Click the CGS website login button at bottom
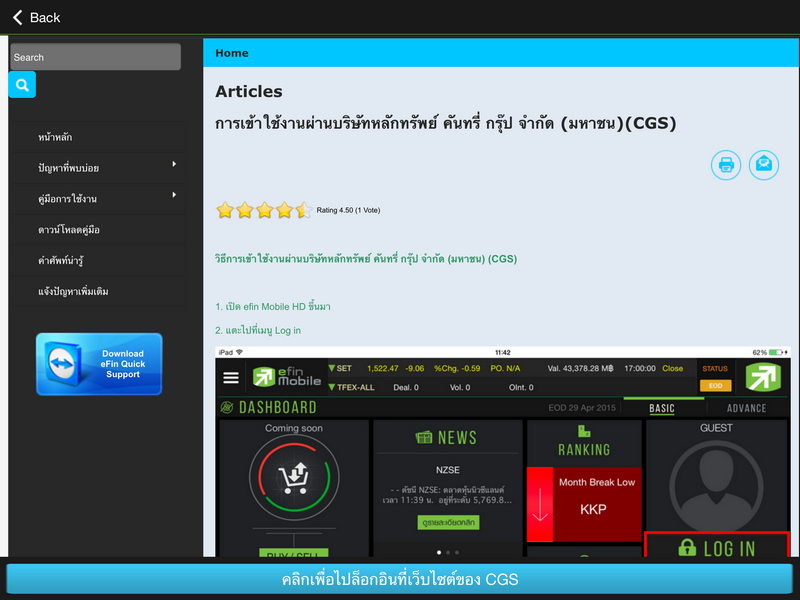Viewport: 800px width, 600px height. pos(399,579)
